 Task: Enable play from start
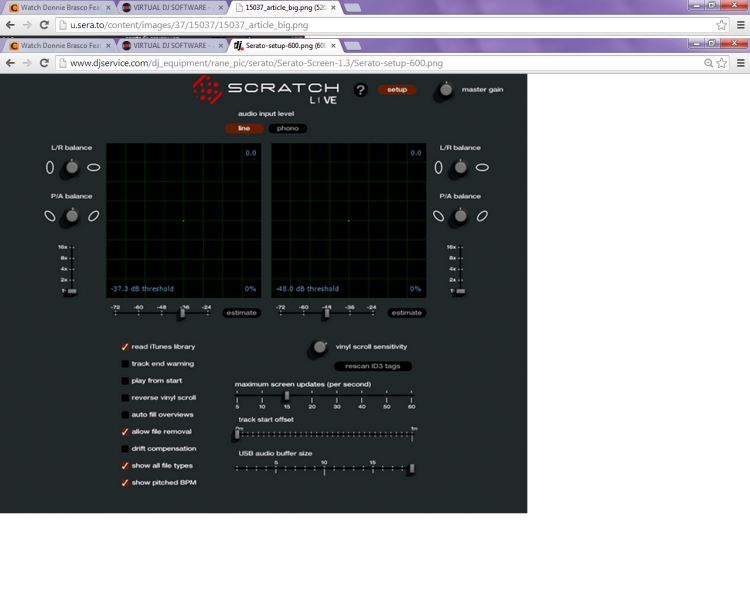[x=125, y=381]
